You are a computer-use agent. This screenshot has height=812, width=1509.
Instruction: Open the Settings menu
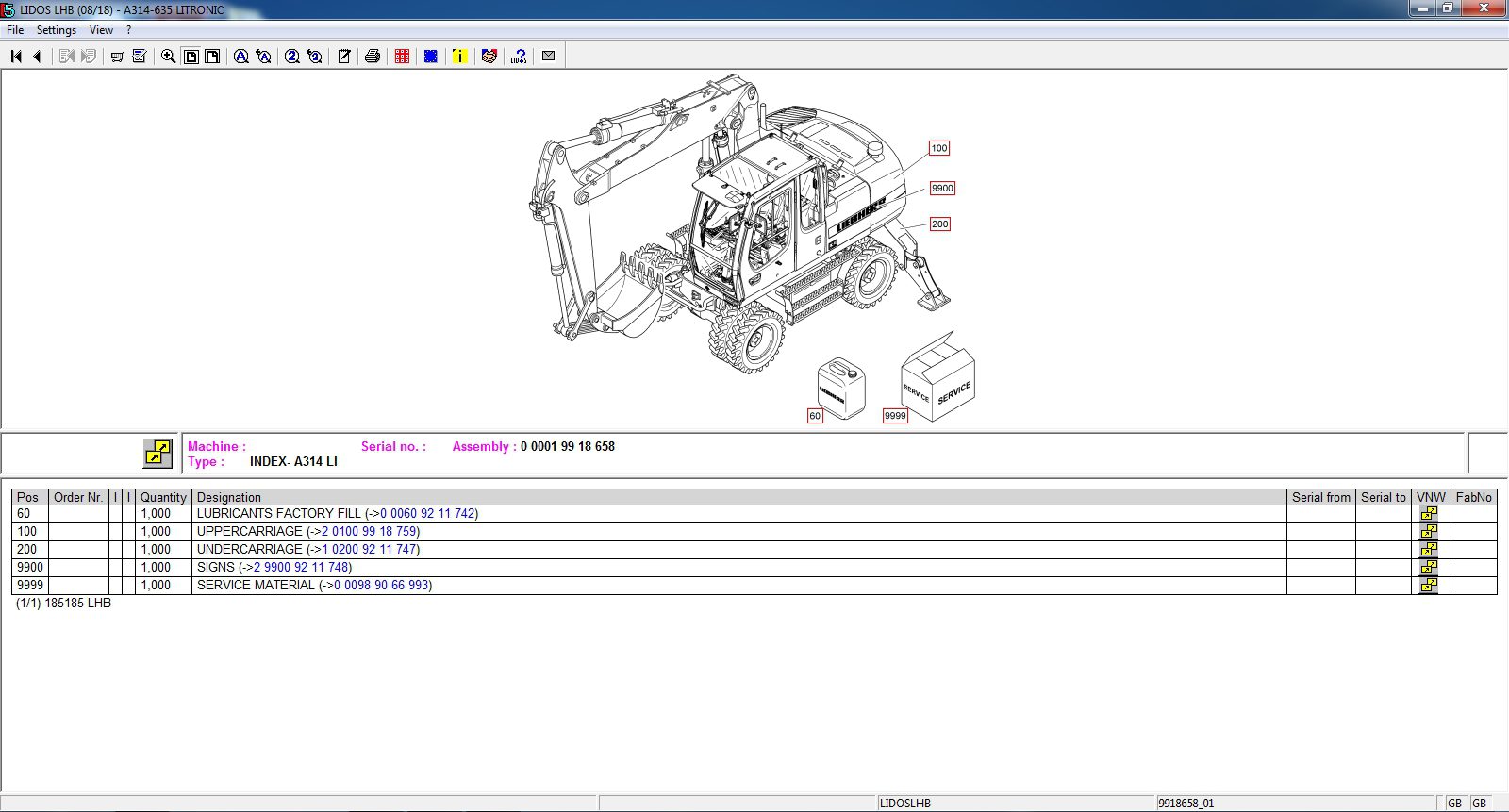(x=57, y=30)
